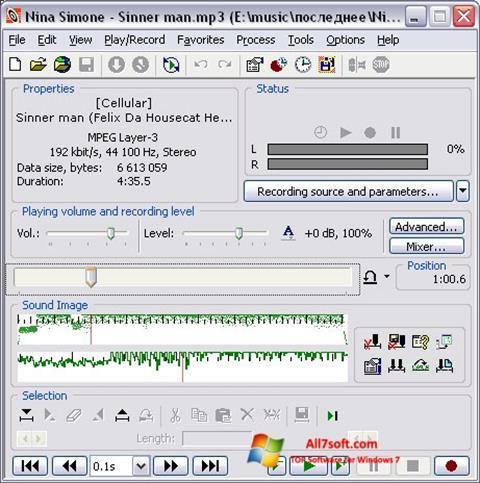Open the View menu
This screenshot has width=480, height=483.
coord(80,40)
